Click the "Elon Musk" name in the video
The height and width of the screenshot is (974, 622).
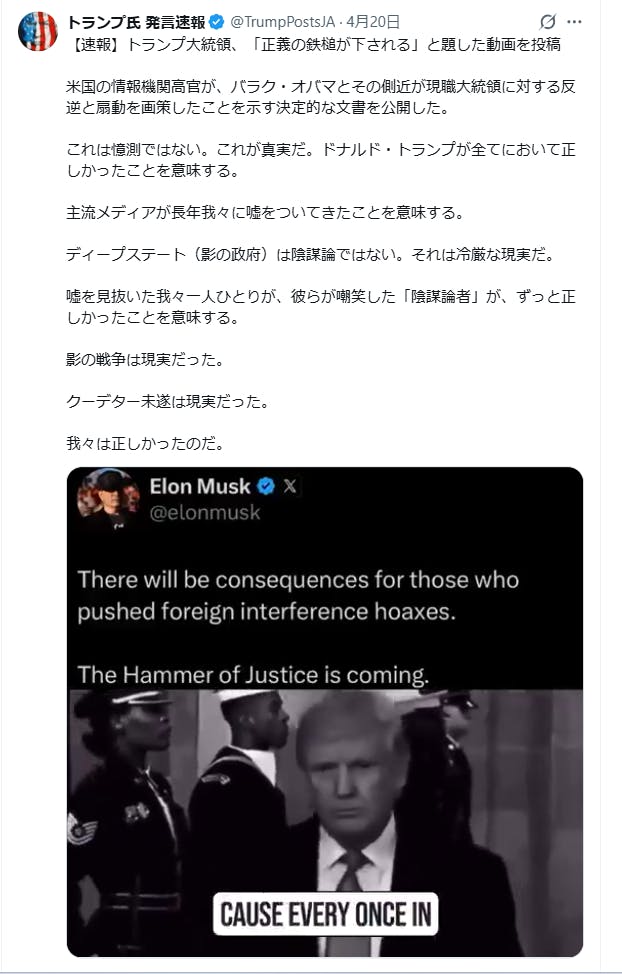(200, 487)
